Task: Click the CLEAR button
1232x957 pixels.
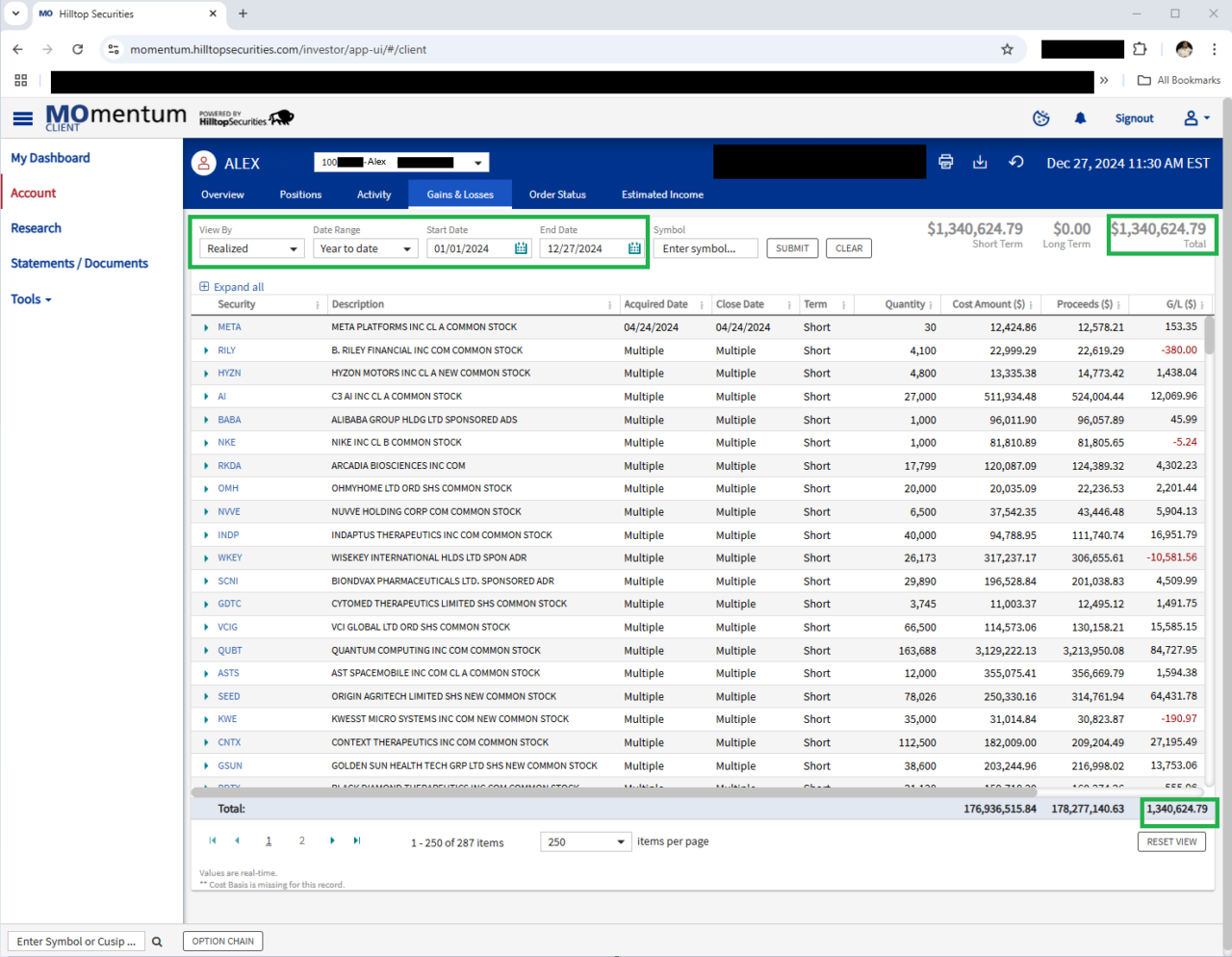Action: pyautogui.click(x=849, y=248)
